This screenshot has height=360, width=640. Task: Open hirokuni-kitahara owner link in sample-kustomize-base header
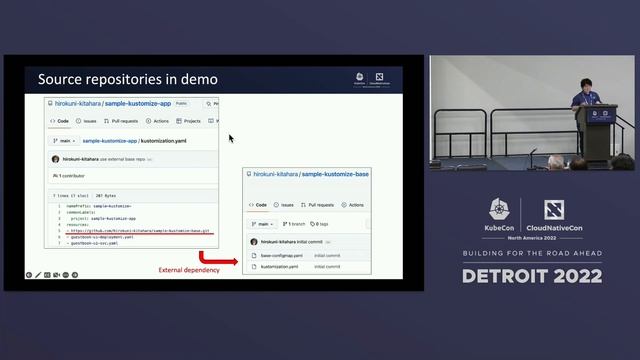click(x=276, y=174)
